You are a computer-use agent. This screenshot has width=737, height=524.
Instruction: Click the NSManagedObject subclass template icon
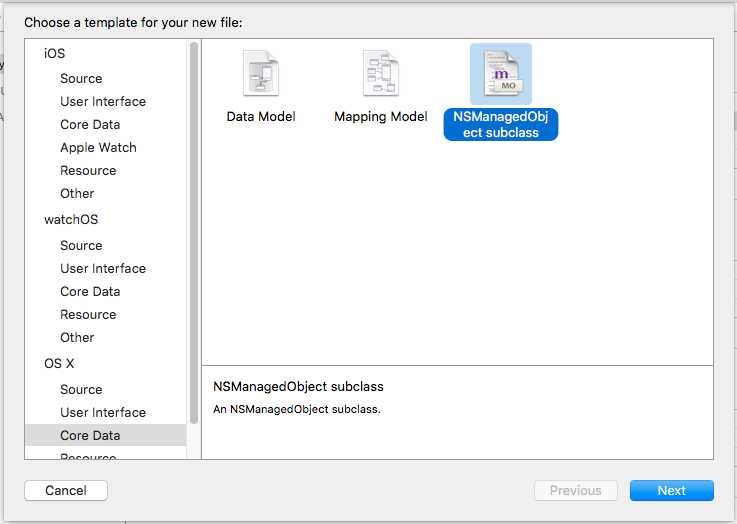501,75
